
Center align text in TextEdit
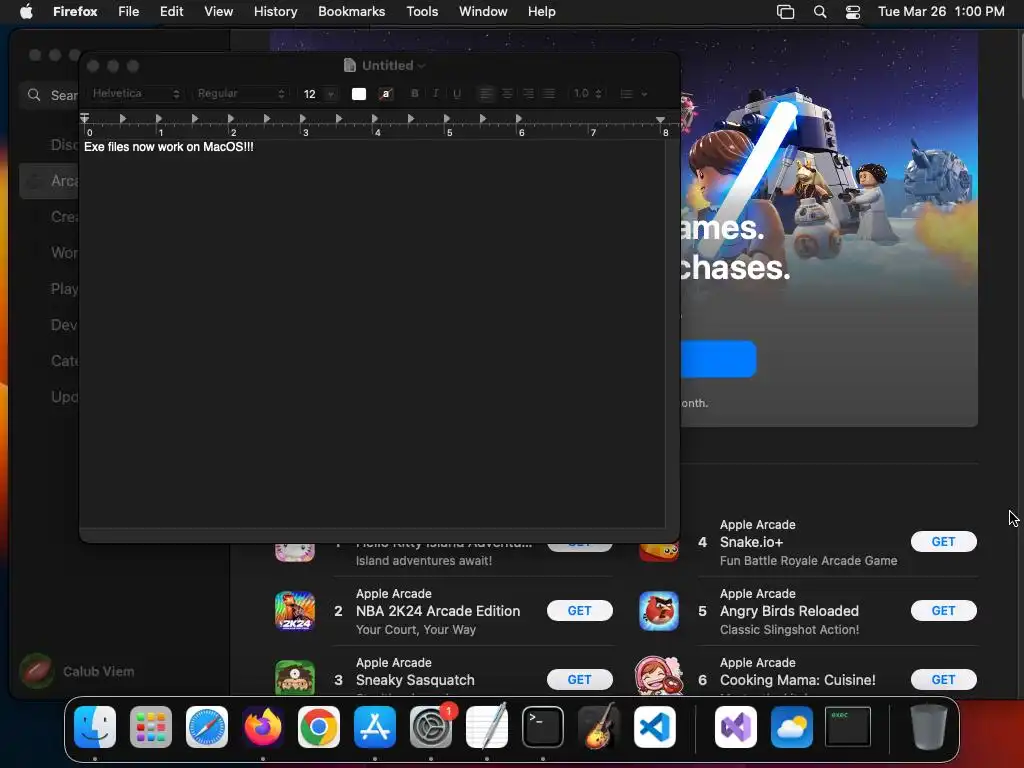(x=507, y=94)
